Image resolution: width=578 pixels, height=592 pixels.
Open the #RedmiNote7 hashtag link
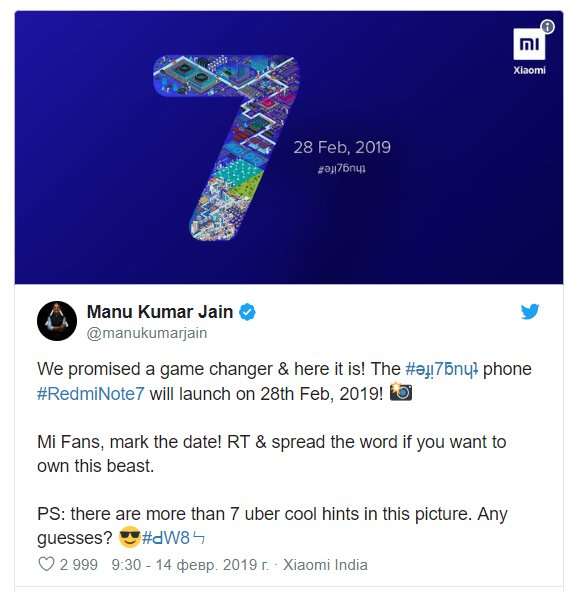[91, 394]
